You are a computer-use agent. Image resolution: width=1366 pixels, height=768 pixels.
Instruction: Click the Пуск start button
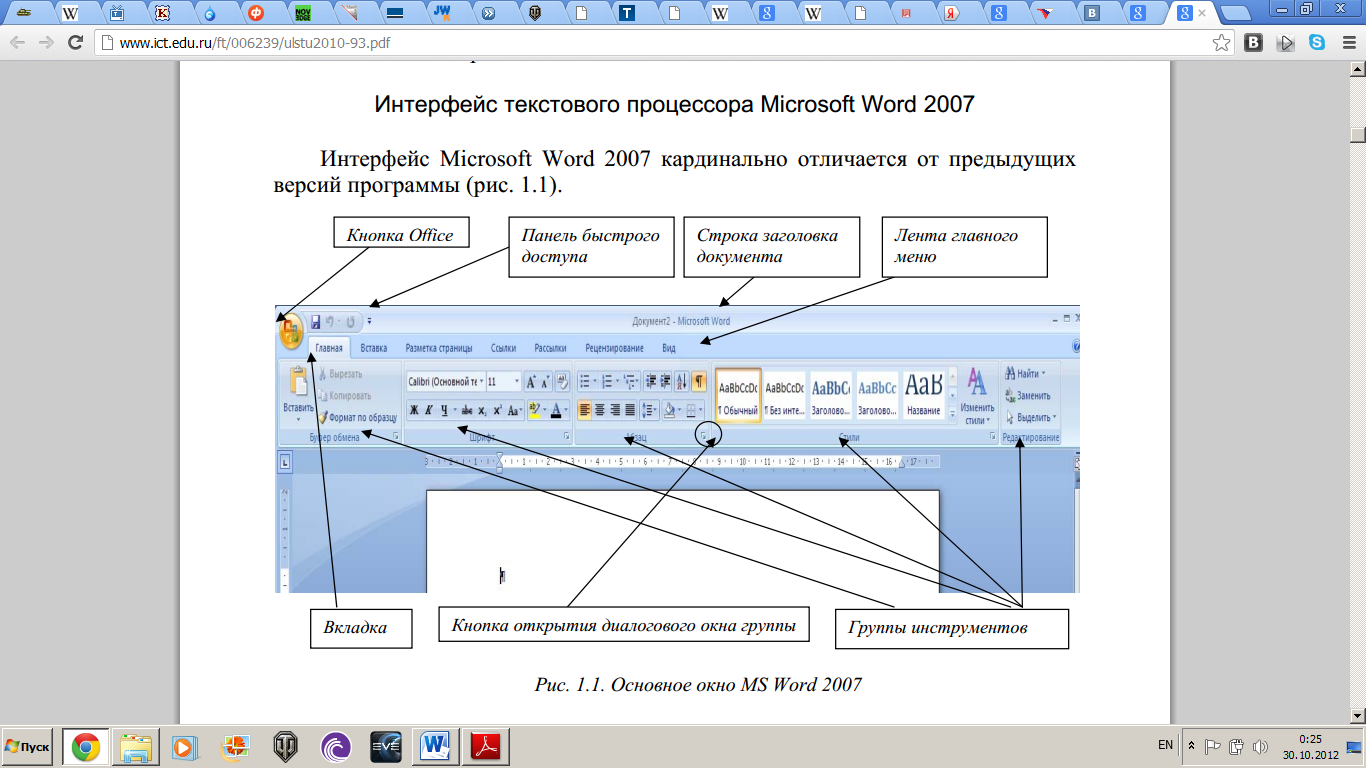[x=28, y=747]
